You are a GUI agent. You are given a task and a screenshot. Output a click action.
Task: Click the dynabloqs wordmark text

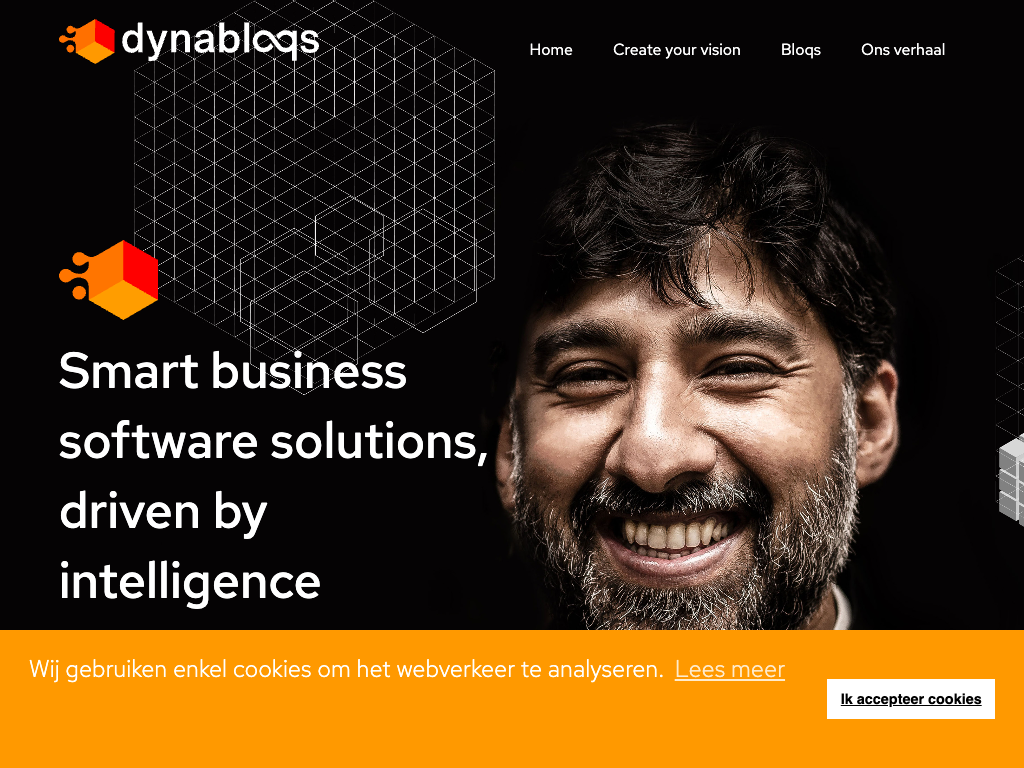[x=220, y=40]
